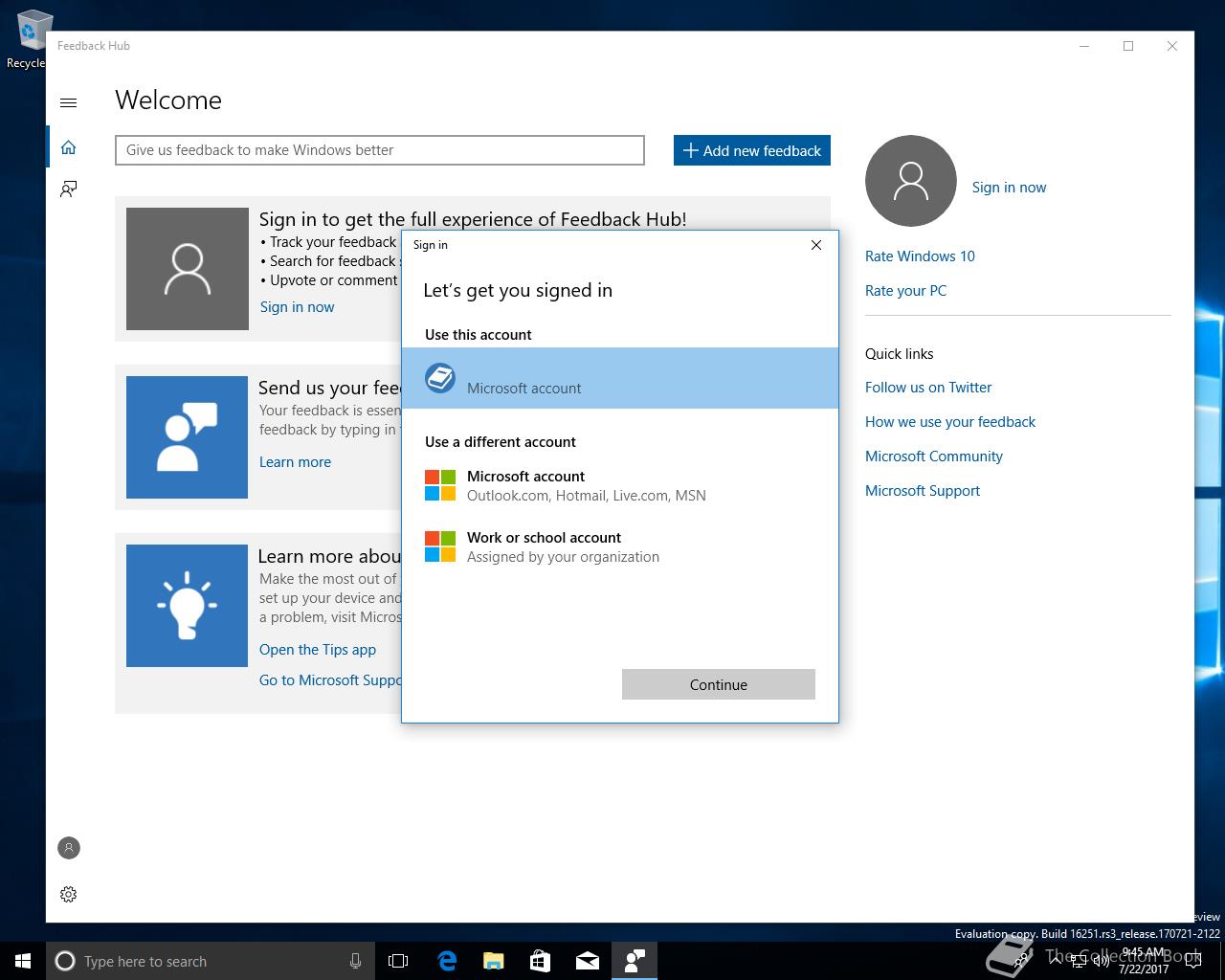The image size is (1225, 980).
Task: Click Feedback Hub taskbar icon
Action: pos(635,961)
